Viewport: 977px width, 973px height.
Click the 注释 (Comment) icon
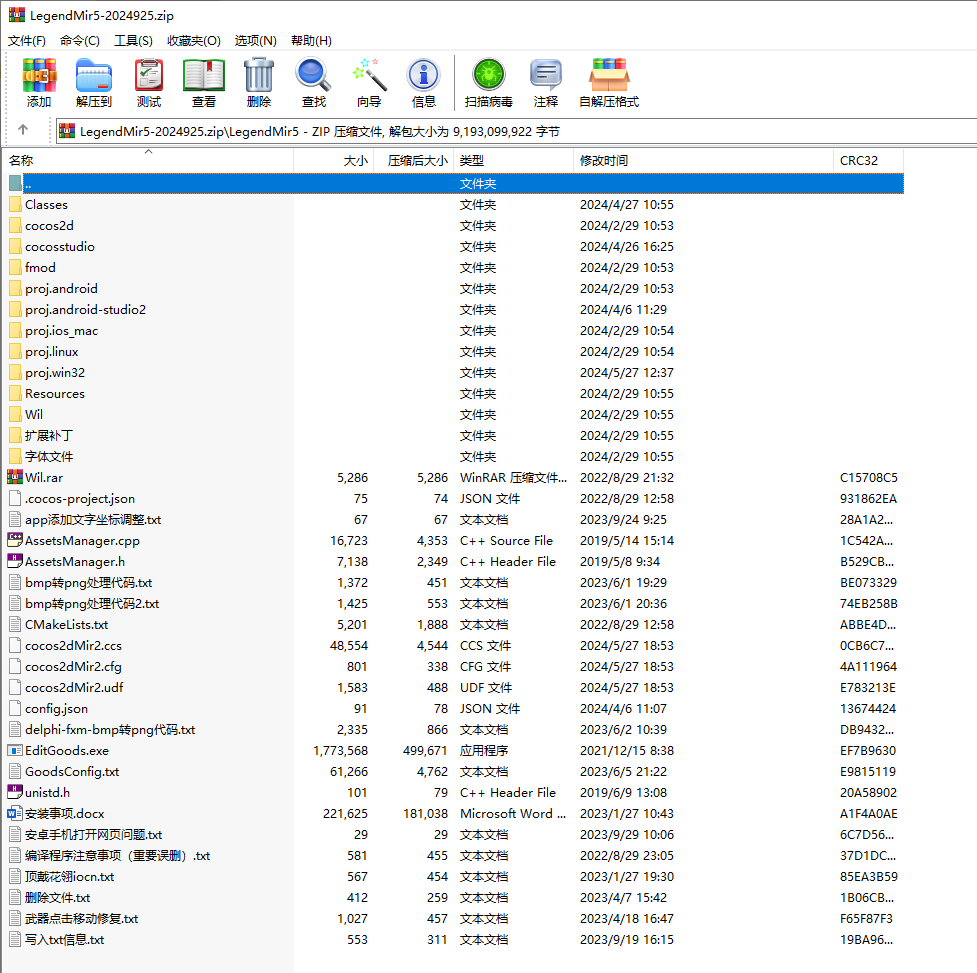[546, 75]
